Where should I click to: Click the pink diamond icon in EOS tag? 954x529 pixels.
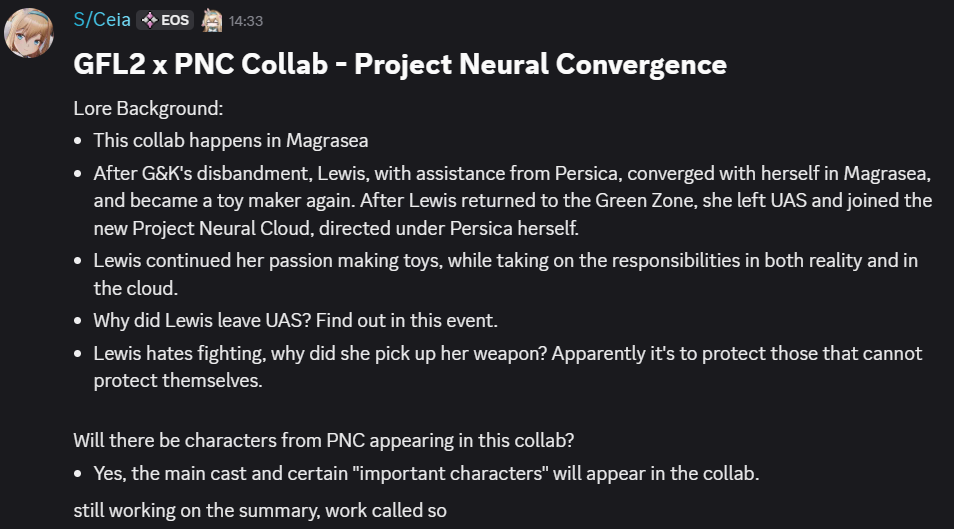[149, 20]
